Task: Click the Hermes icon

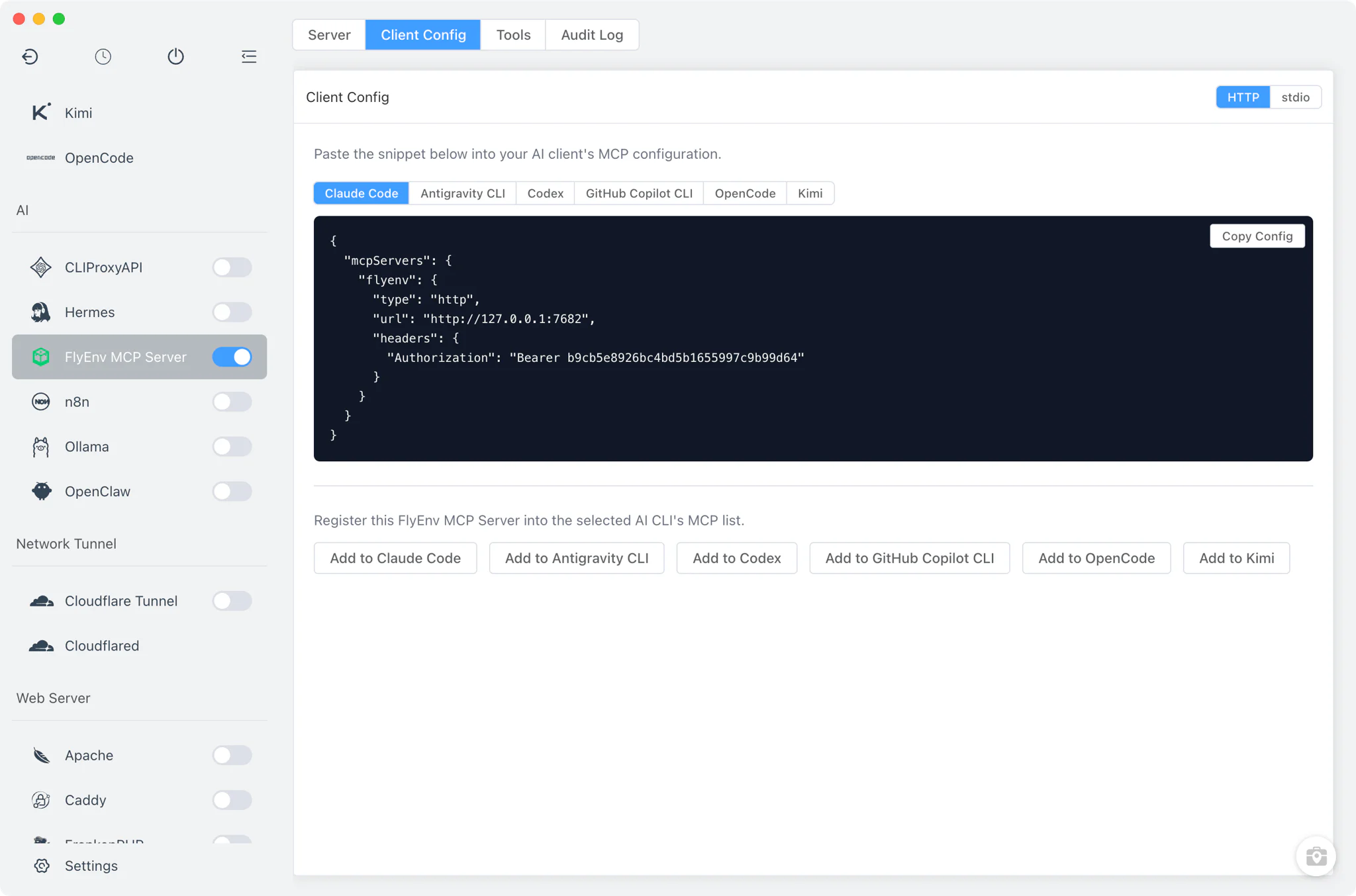Action: [x=41, y=312]
